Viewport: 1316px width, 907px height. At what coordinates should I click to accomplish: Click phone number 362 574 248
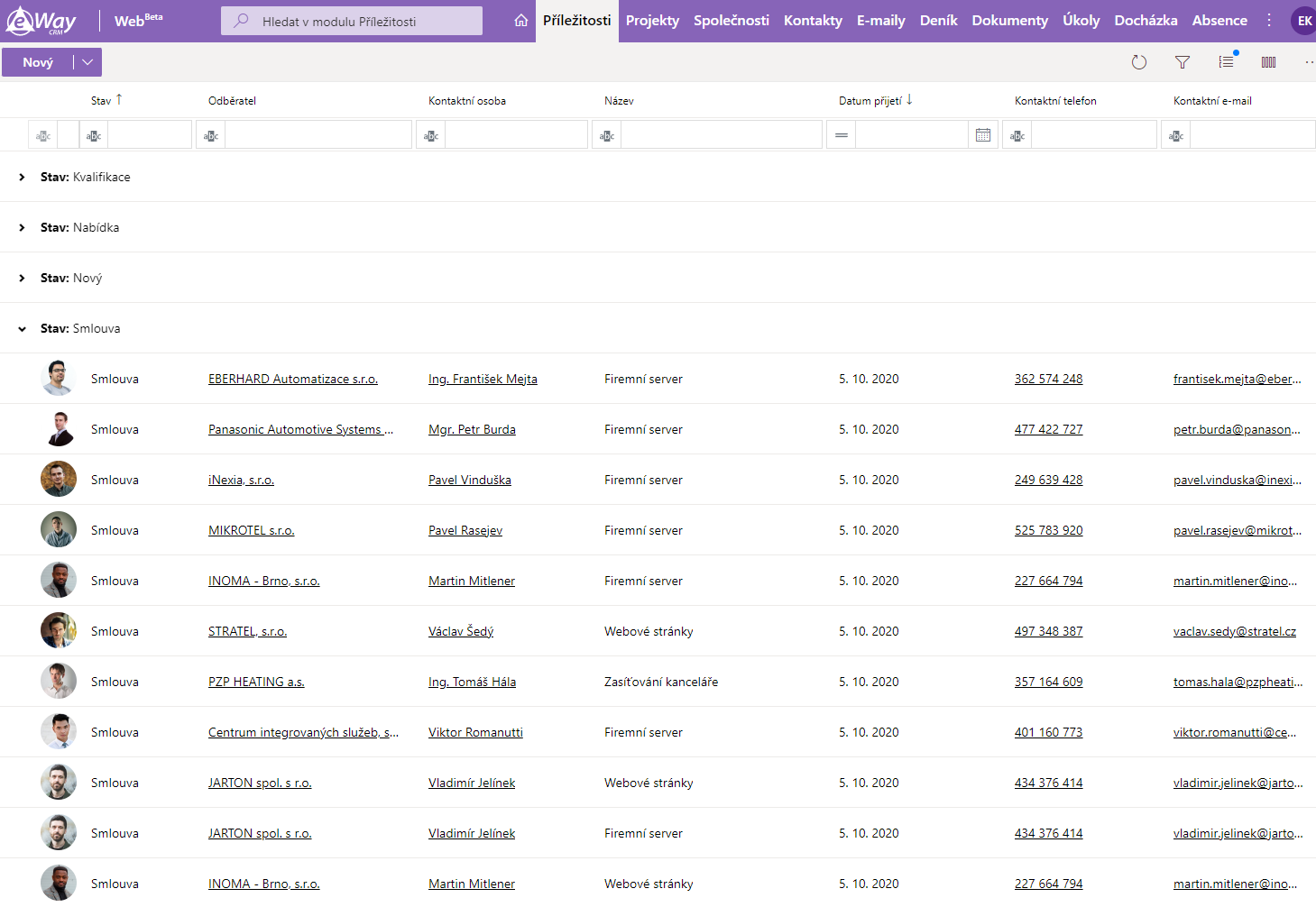(x=1048, y=379)
